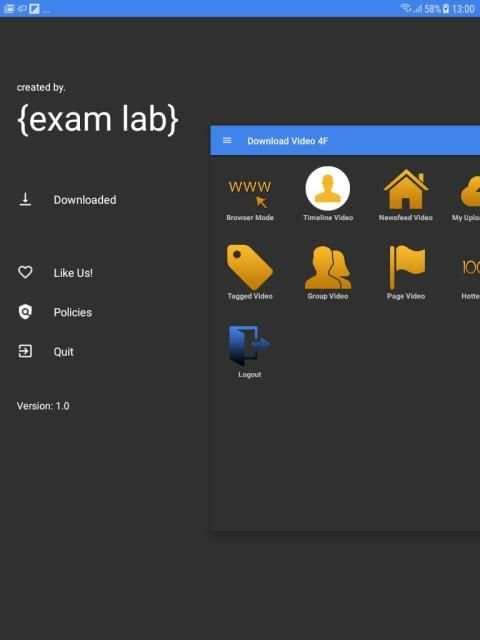This screenshot has width=480, height=640.
Task: Open the Timeline Video icon
Action: click(x=328, y=189)
